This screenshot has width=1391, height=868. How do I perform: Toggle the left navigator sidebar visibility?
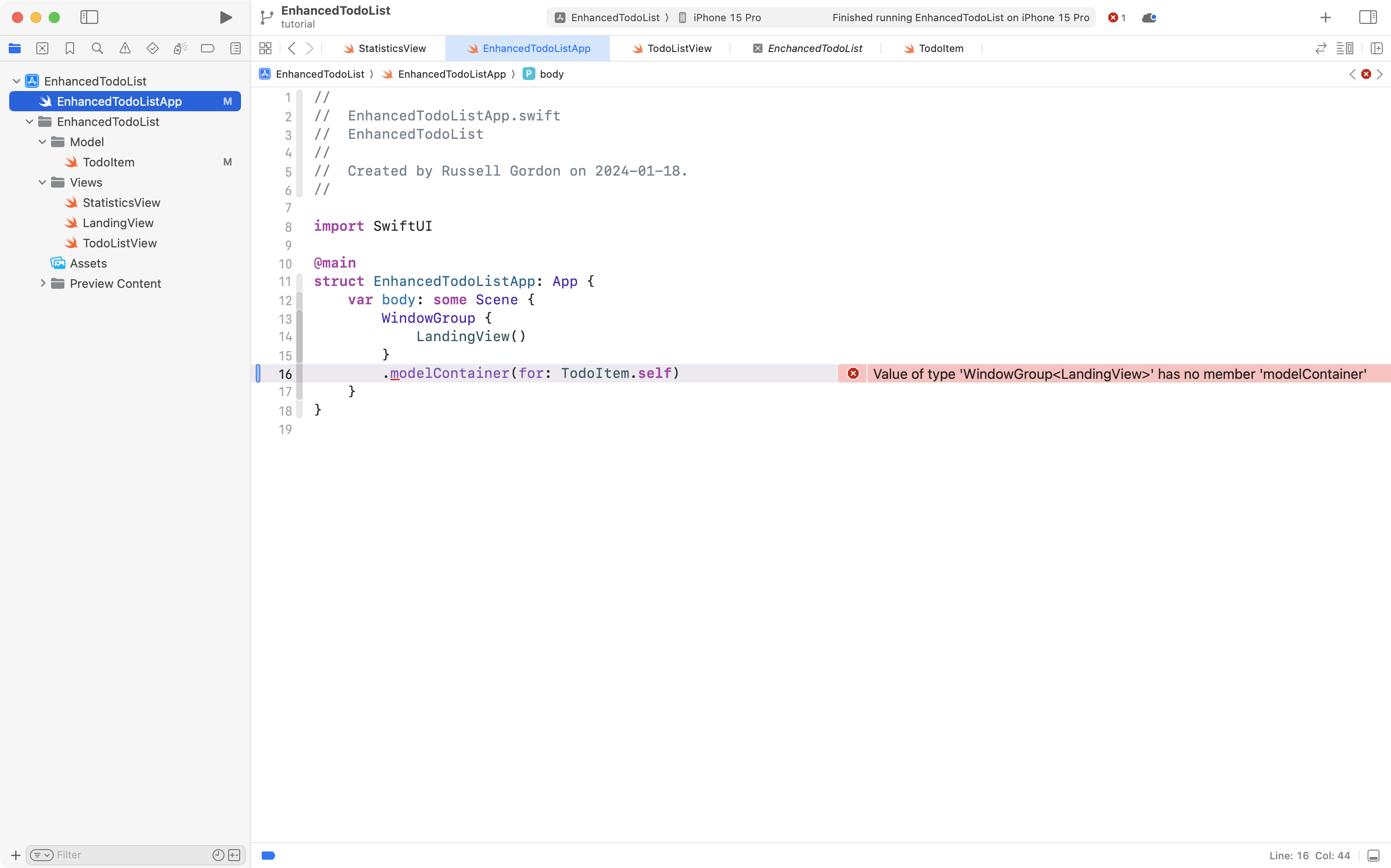pos(90,17)
